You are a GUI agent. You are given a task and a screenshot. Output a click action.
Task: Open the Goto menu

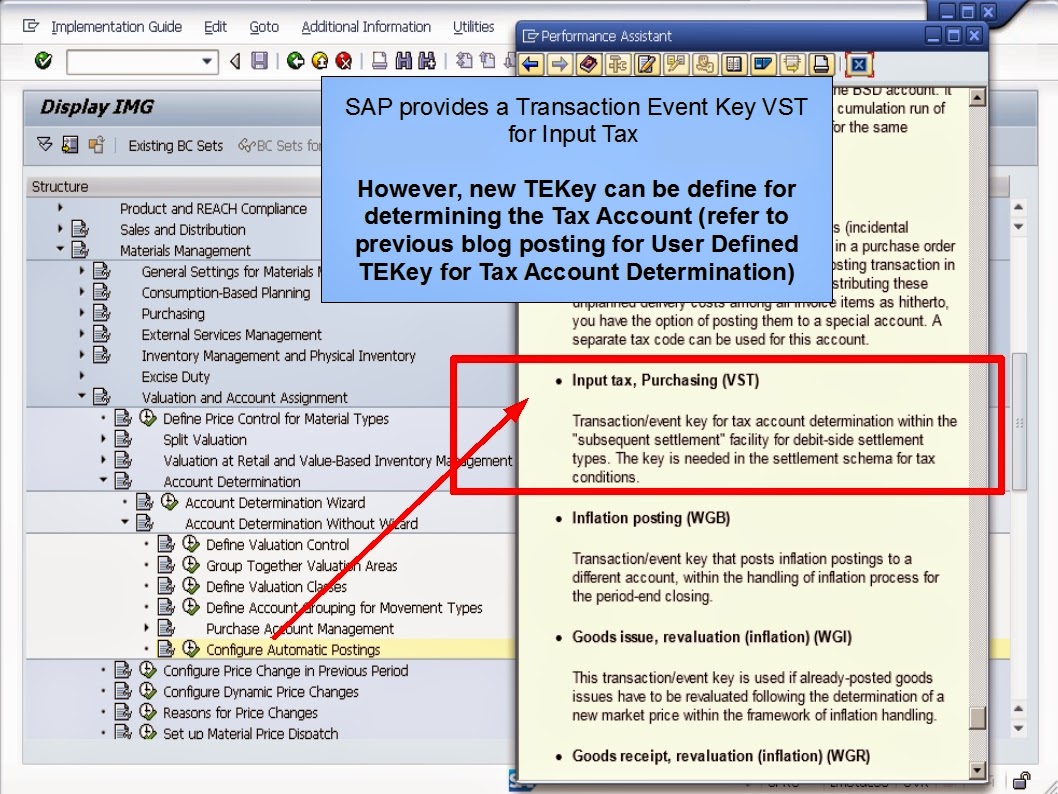tap(264, 27)
